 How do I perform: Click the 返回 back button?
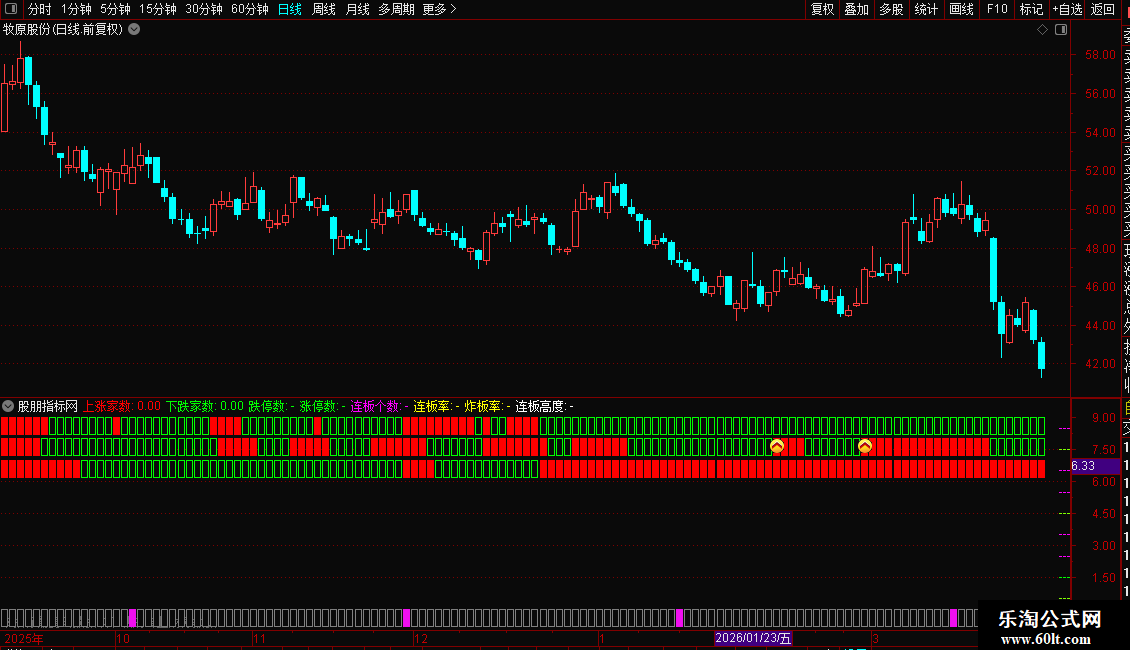(1103, 9)
